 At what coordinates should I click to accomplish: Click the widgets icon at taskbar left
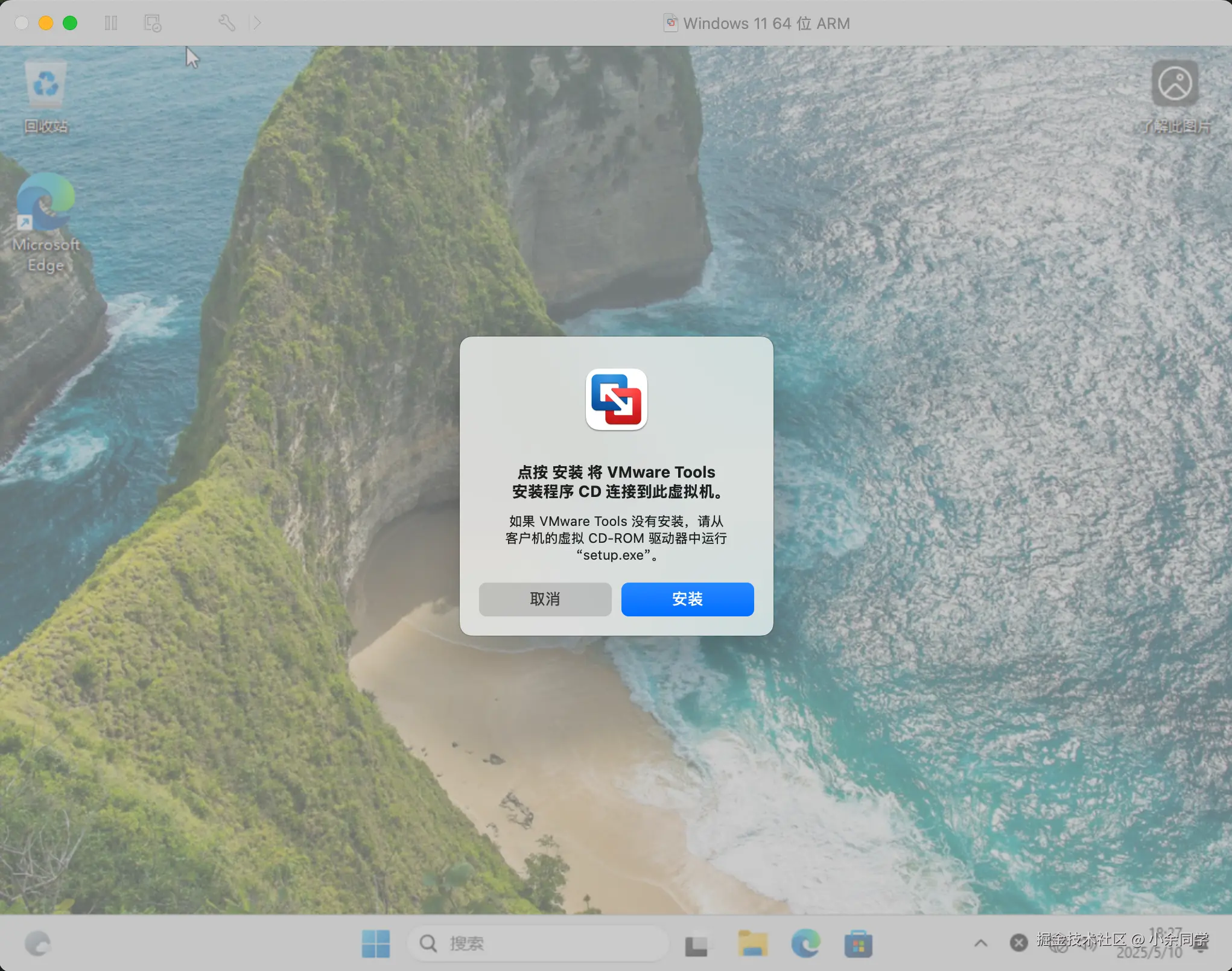[37, 944]
